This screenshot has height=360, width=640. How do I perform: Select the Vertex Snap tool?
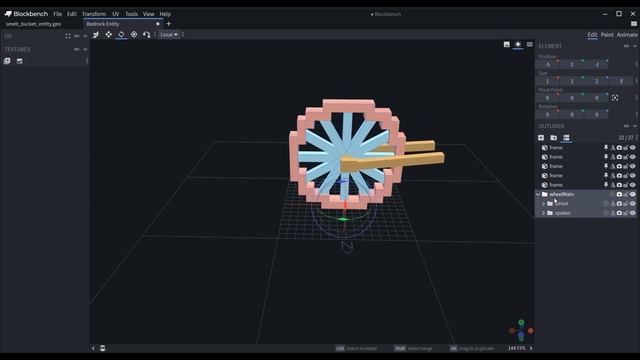pos(147,35)
